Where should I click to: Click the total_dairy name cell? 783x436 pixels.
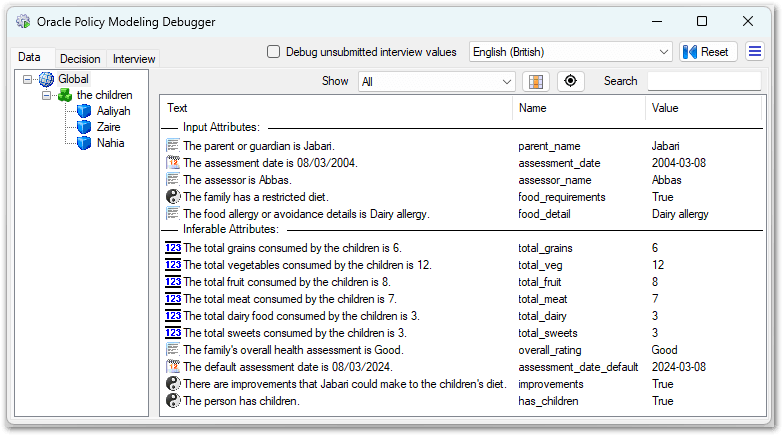click(x=542, y=316)
